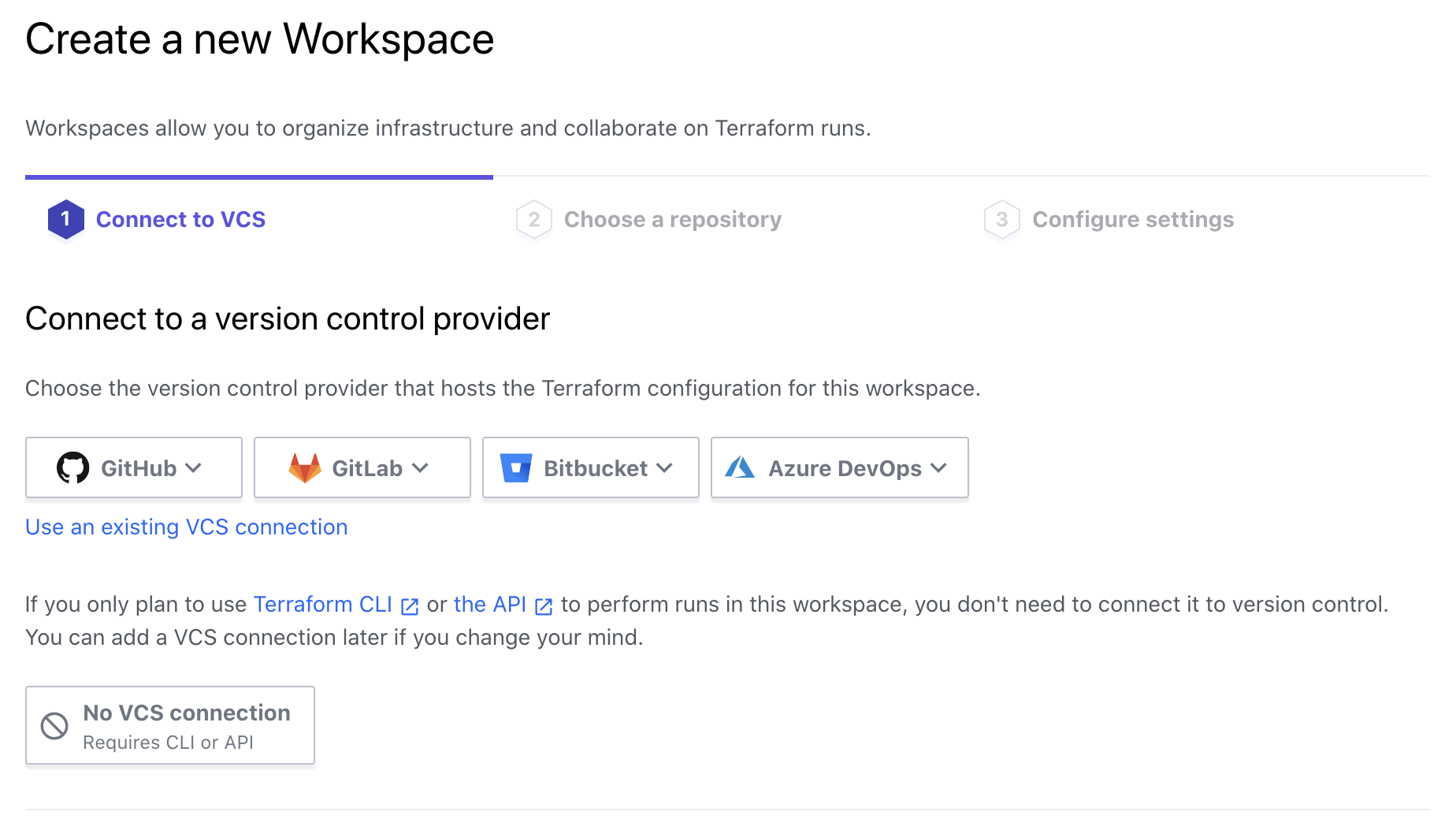
Task: Click the Bitbucket bucket logo icon
Action: tap(516, 467)
